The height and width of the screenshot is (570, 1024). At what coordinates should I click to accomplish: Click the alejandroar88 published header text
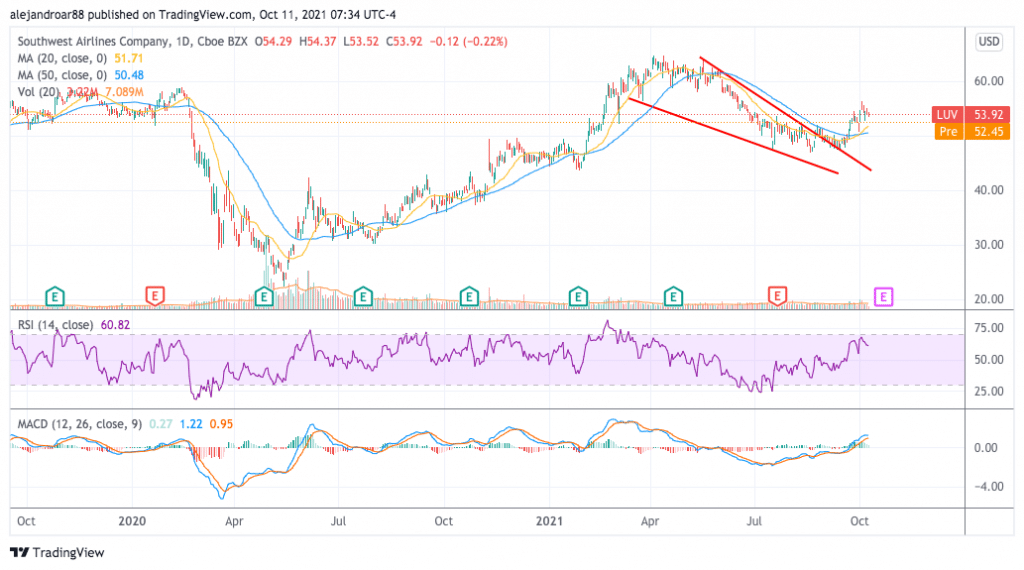202,14
